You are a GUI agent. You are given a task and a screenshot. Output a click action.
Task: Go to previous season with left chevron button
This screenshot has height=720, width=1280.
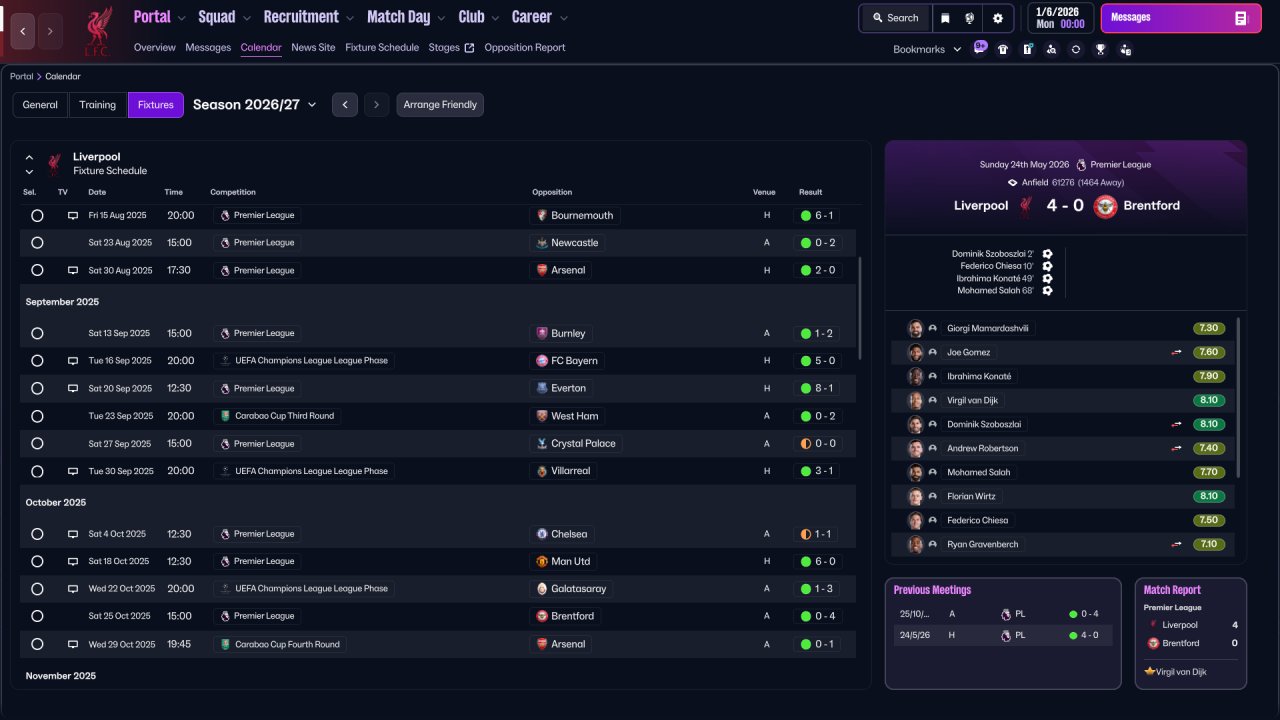point(345,105)
